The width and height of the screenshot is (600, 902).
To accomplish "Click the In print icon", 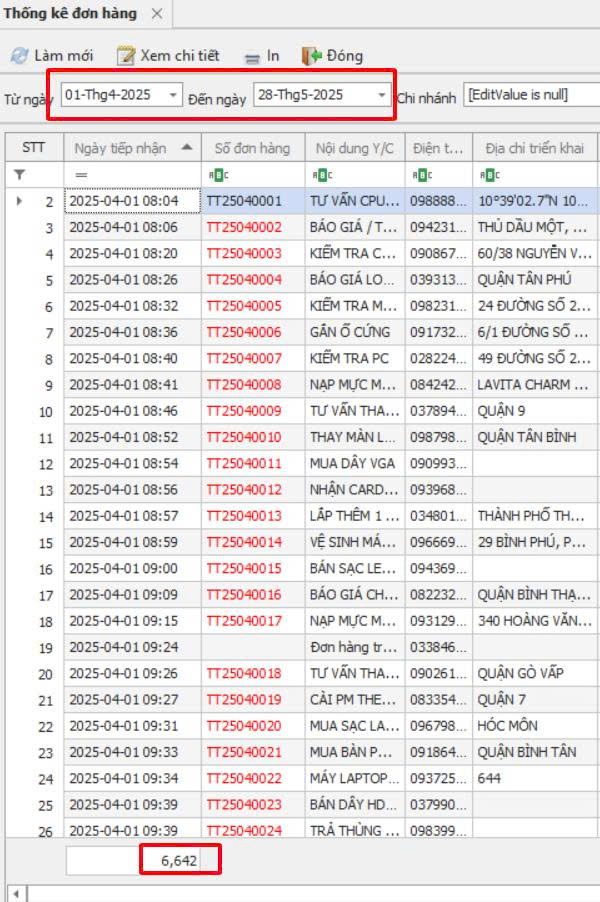I will [x=252, y=57].
